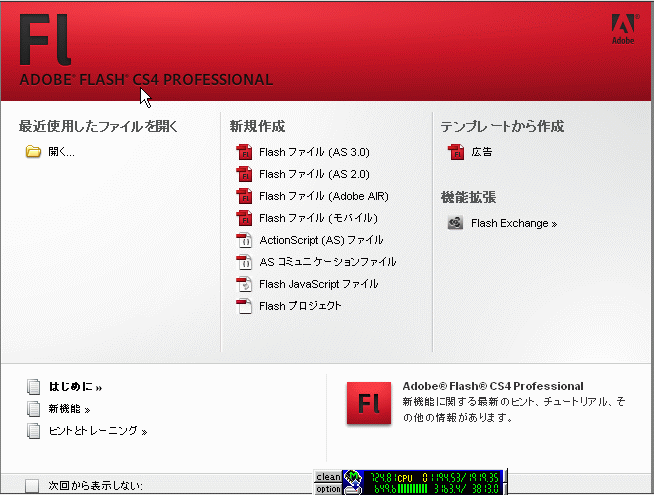Click the Flash ファイル (Adobe AIR) icon
The height and width of the screenshot is (495, 654).
tap(244, 196)
